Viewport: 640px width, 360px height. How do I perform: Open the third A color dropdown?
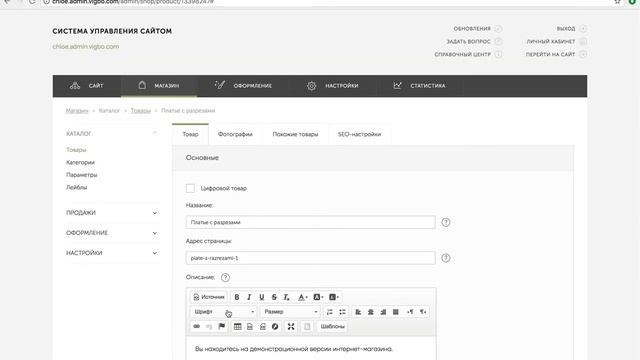[334, 297]
